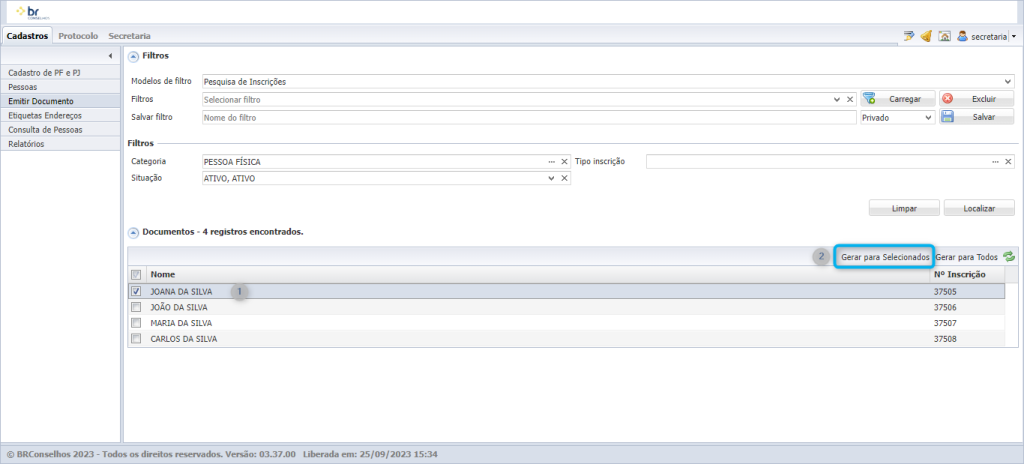The width and height of the screenshot is (1024, 464).
Task: Open the dropdown arrow next to secretaria
Action: click(x=1014, y=37)
